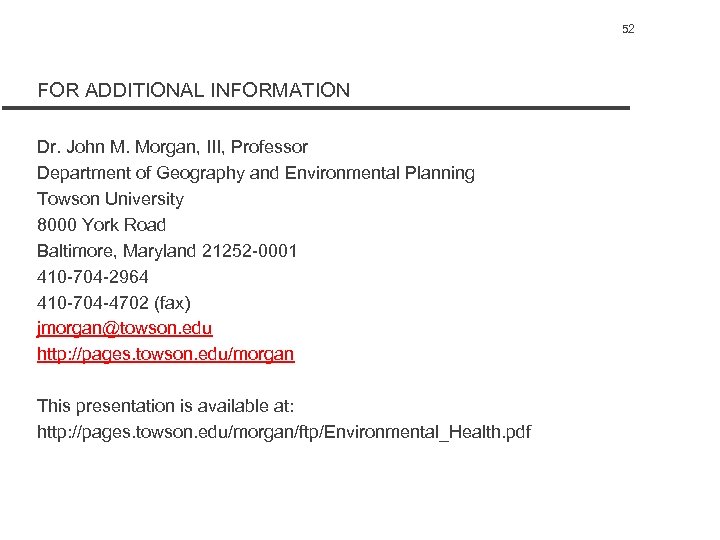The image size is (720, 540).
Task: Follow the http://pages.towson.edu/morgan hyperlink
Action: point(166,354)
